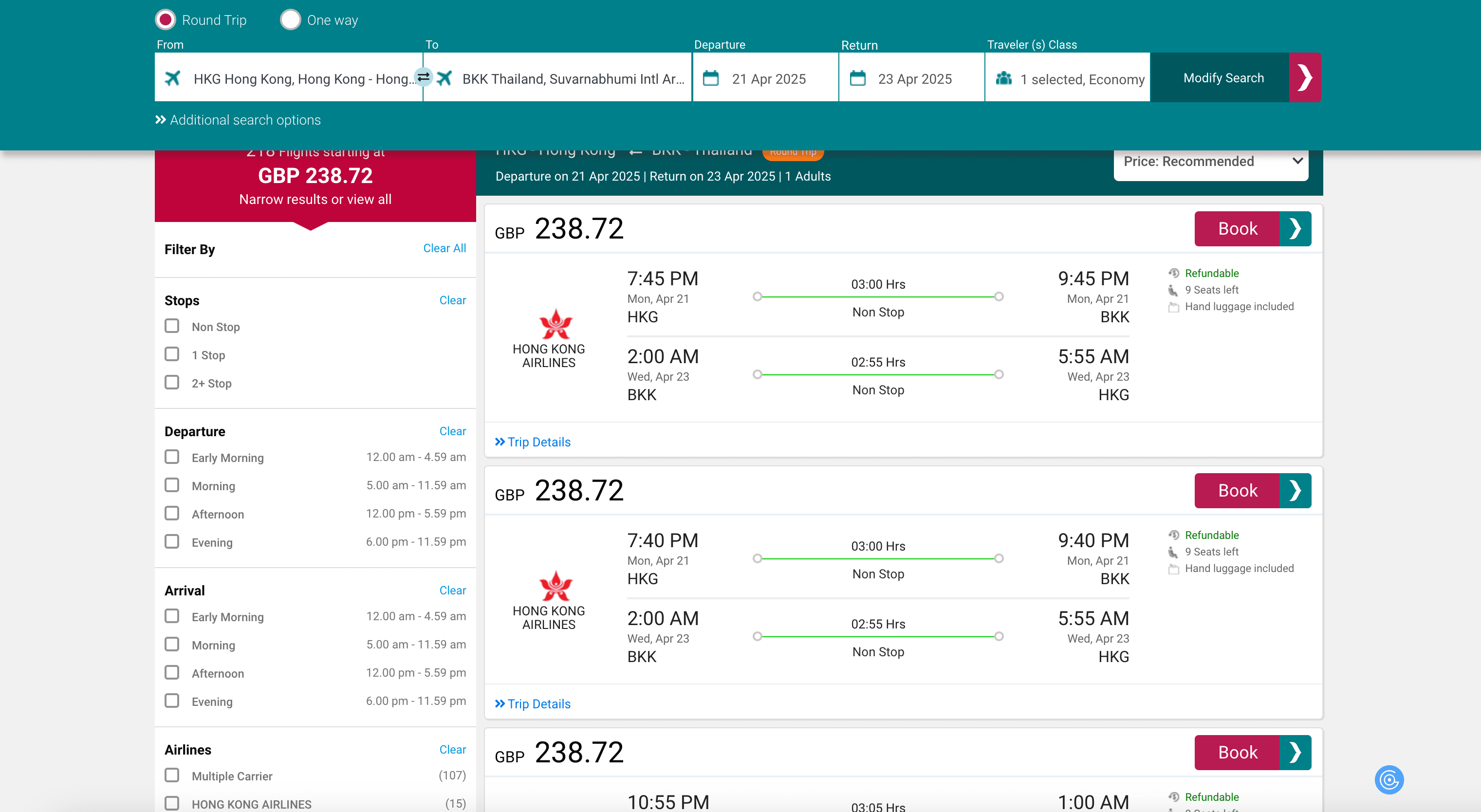
Task: Click the travelers group icon
Action: point(1004,78)
